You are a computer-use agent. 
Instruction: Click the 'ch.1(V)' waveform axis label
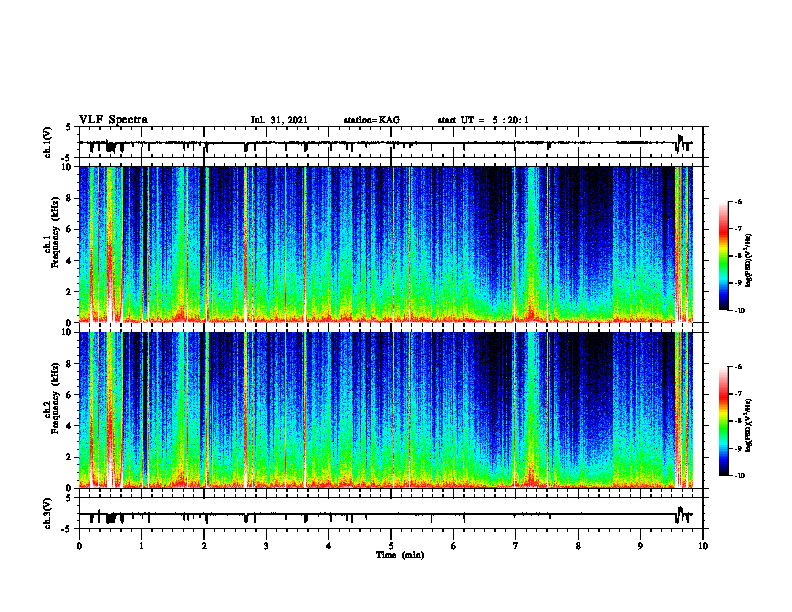[48, 142]
